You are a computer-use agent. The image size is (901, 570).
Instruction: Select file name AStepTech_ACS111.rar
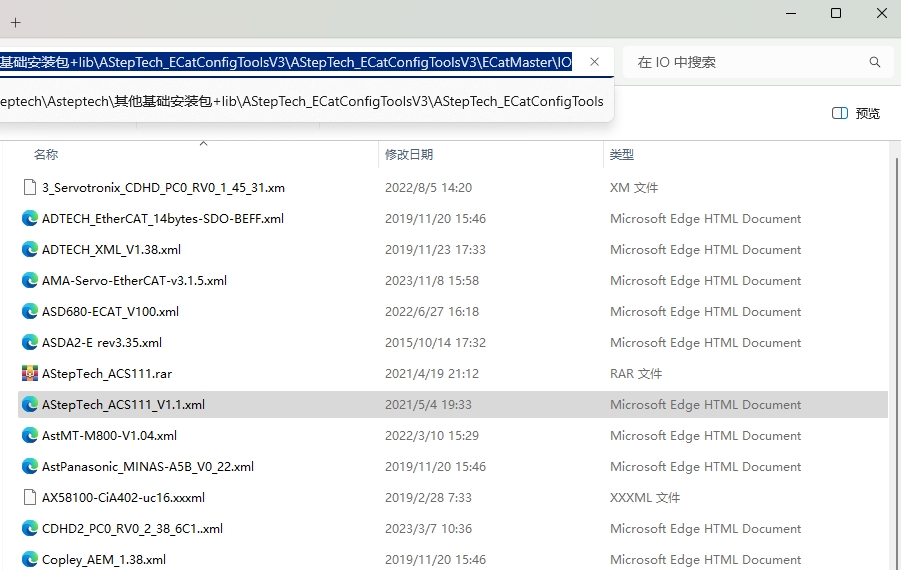tap(107, 374)
